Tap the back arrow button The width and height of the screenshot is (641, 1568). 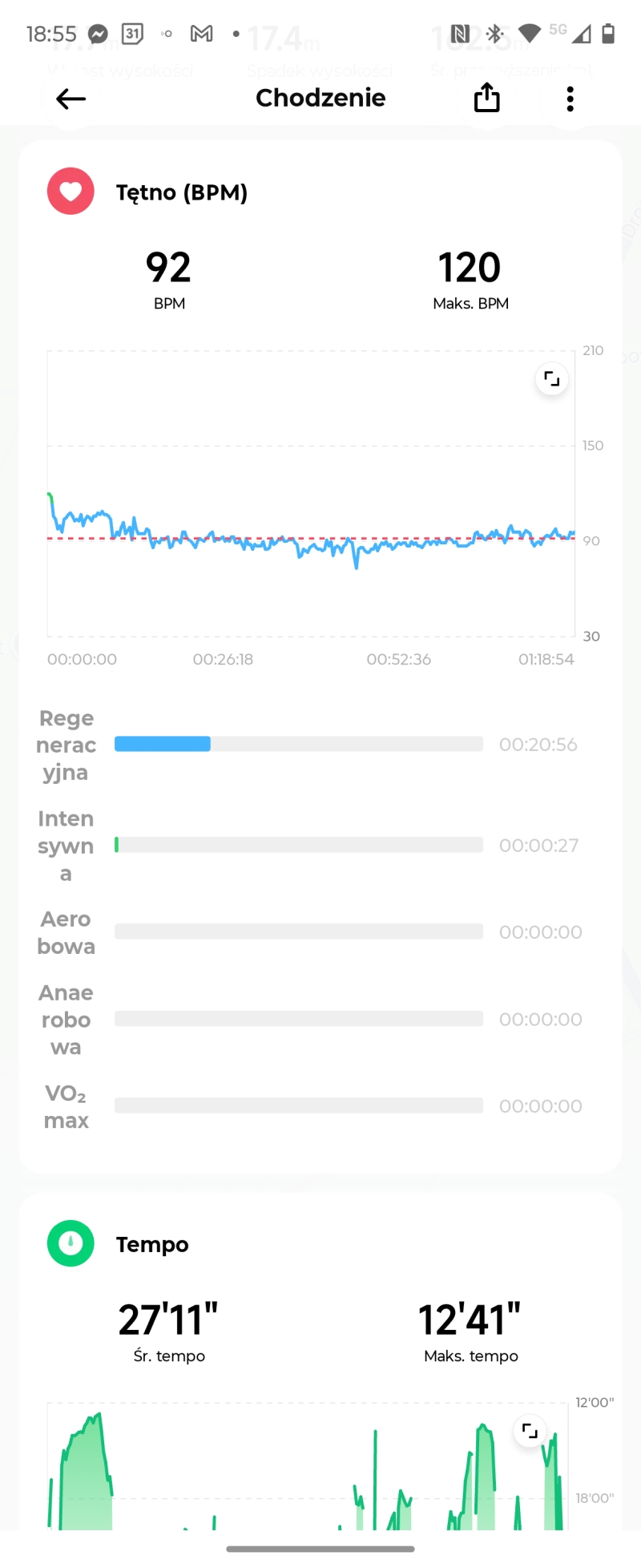click(71, 99)
